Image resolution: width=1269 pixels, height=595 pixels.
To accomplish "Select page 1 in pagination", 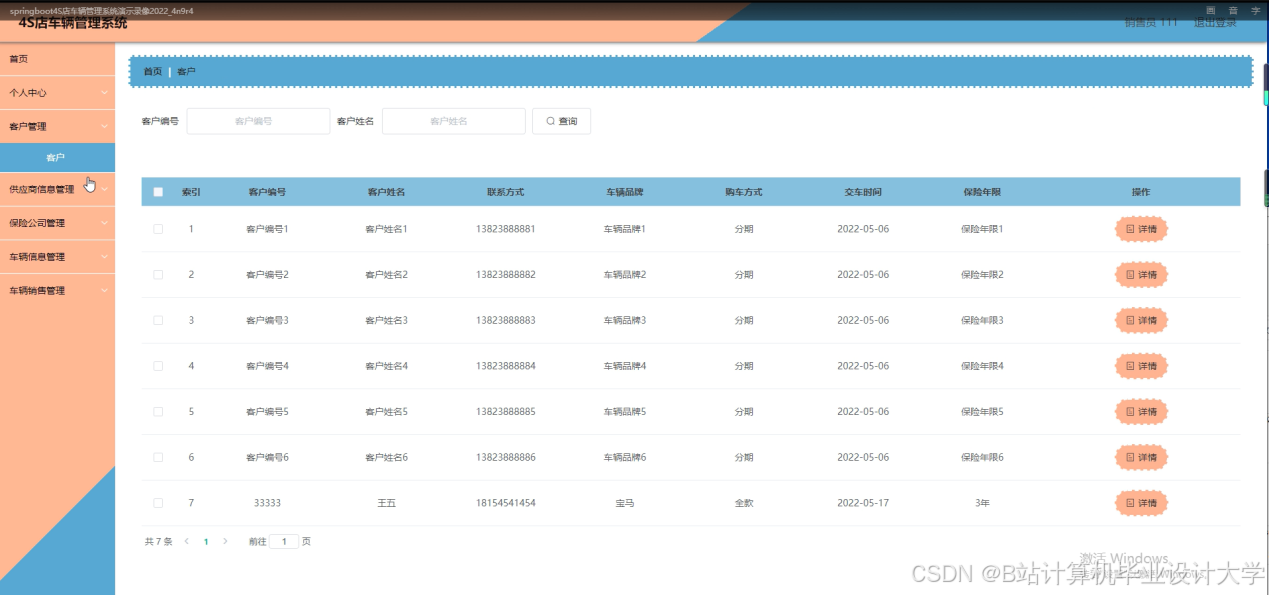I will point(206,541).
